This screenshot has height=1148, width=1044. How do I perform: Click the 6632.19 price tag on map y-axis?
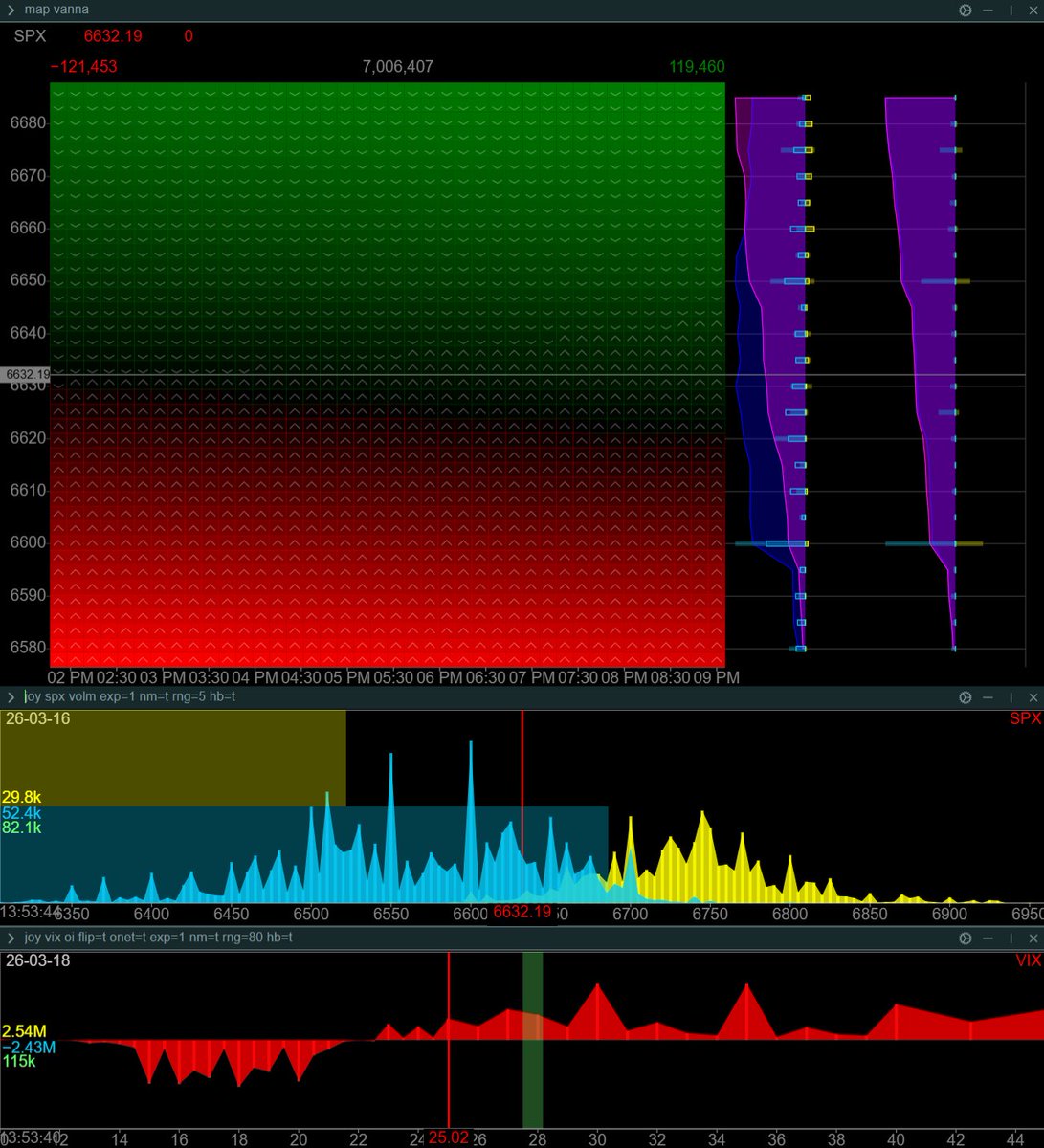click(x=26, y=375)
